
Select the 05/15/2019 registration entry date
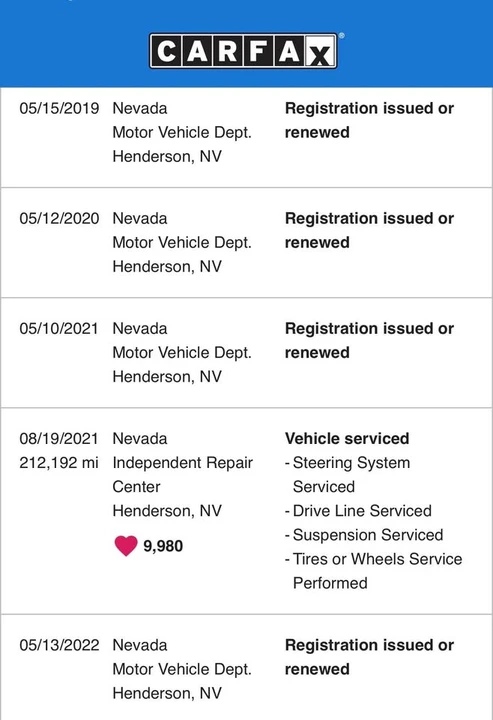[59, 108]
